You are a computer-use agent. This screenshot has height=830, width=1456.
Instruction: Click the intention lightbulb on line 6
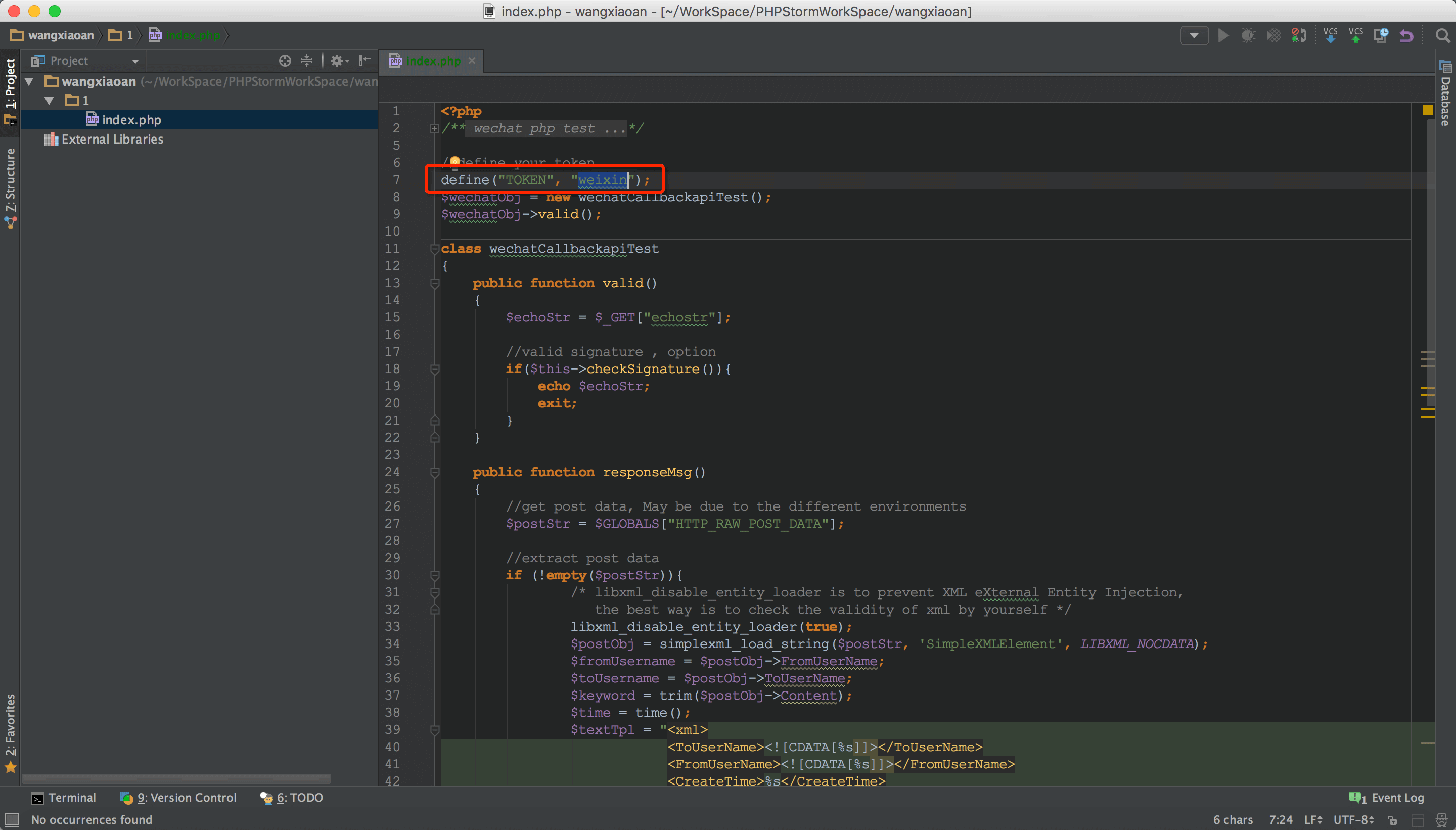pyautogui.click(x=454, y=163)
